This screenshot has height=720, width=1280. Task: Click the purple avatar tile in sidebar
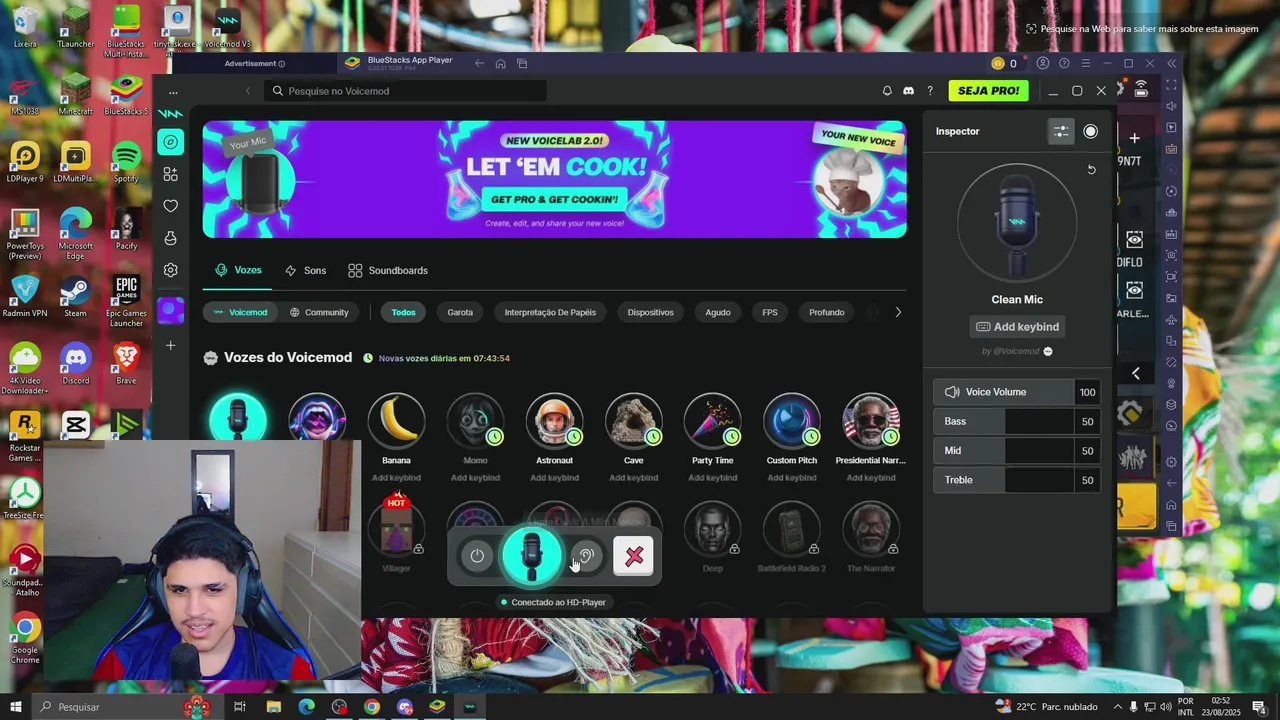pos(170,310)
